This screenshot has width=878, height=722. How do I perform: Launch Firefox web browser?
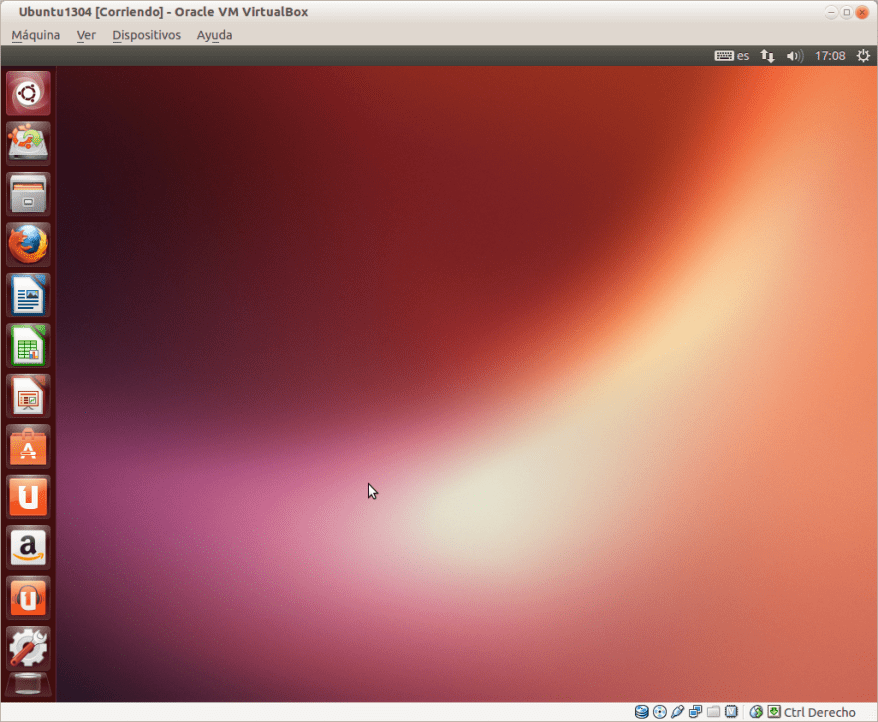pos(28,244)
